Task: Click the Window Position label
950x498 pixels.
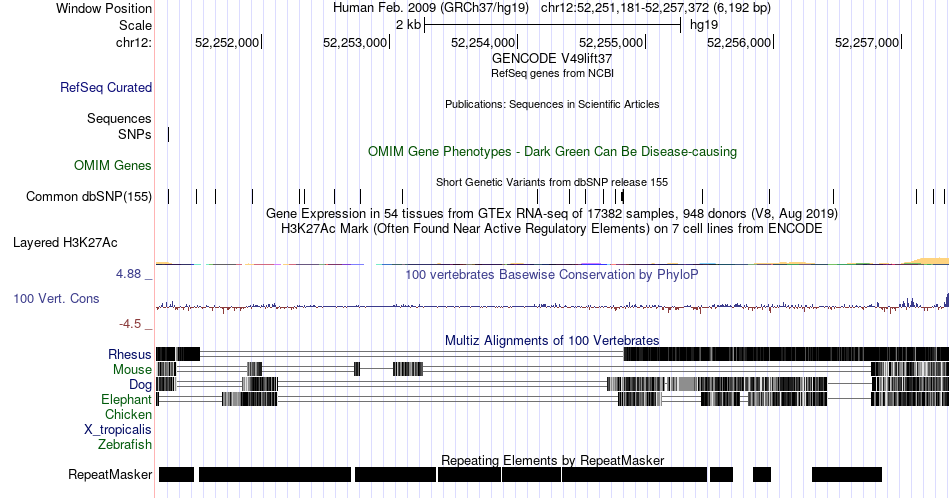Action: coord(104,8)
